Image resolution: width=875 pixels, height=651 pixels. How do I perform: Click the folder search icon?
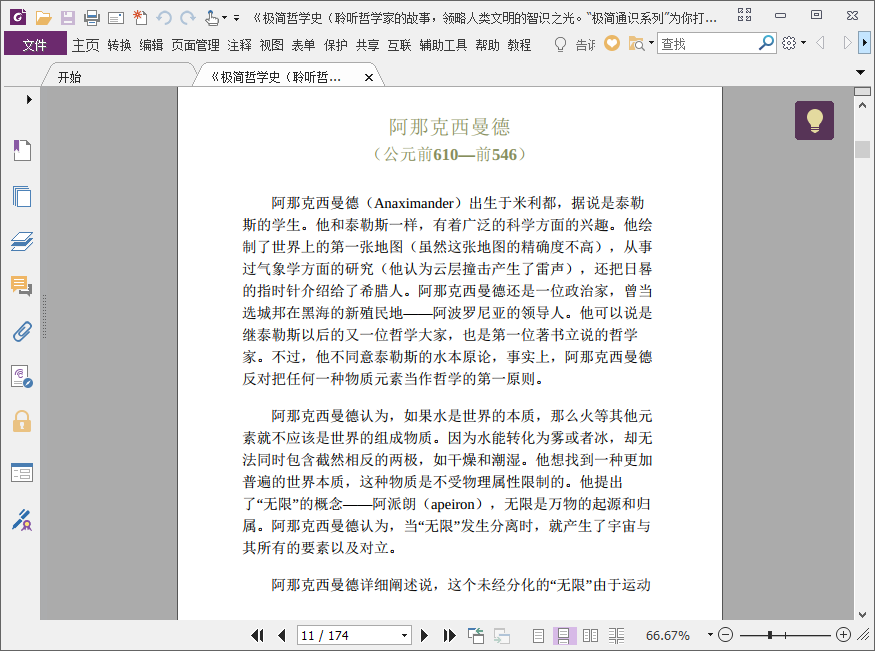pos(637,44)
